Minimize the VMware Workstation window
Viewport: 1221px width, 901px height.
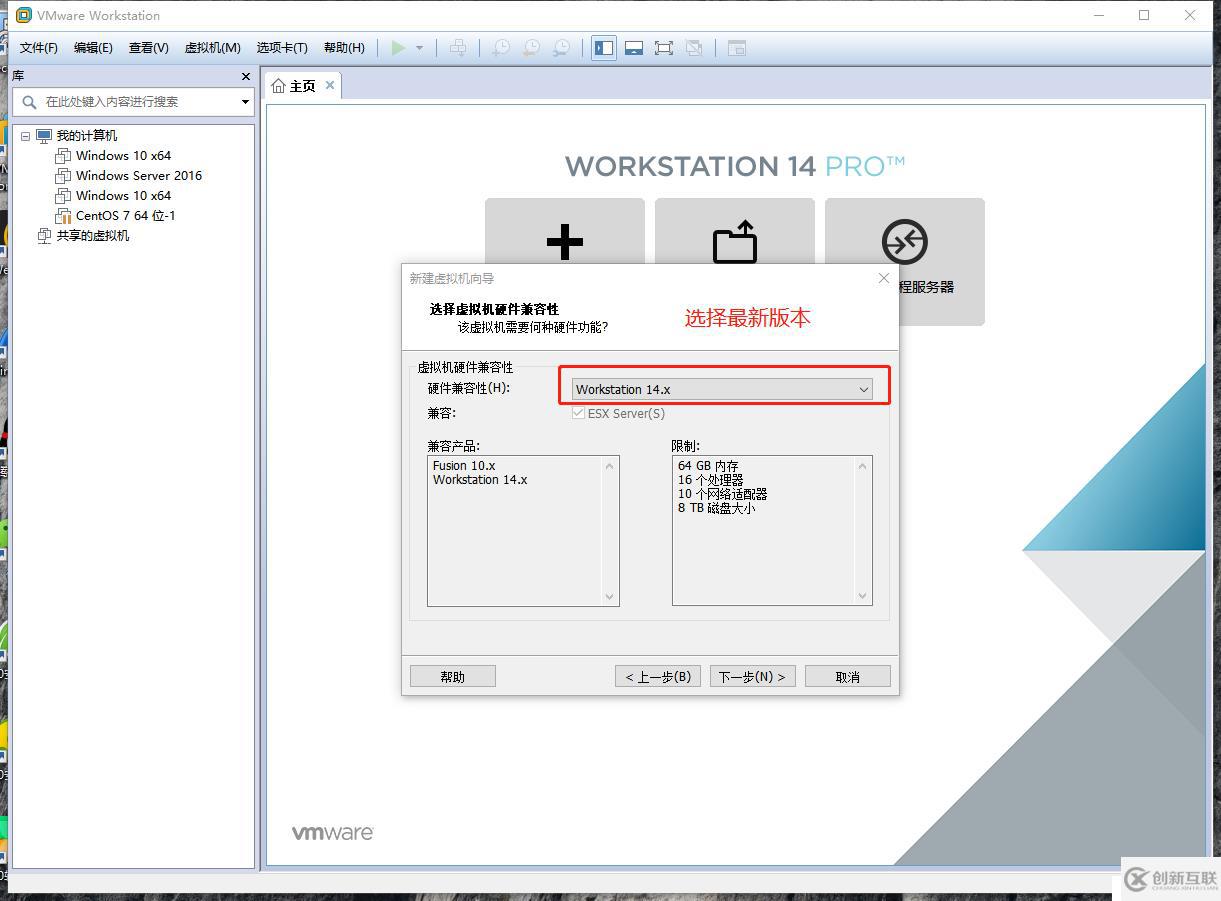pyautogui.click(x=1099, y=15)
